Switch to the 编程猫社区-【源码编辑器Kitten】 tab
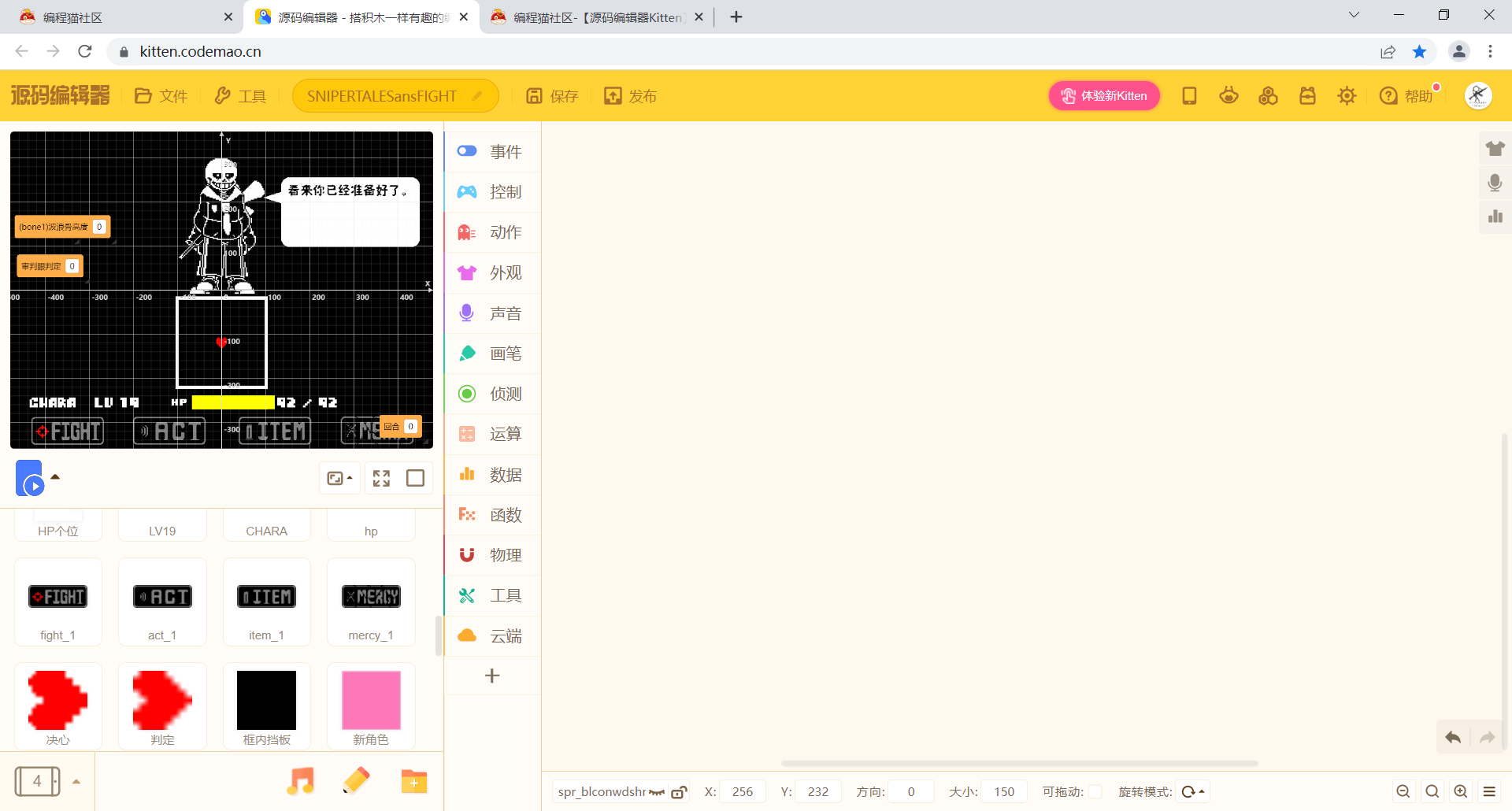 597,17
